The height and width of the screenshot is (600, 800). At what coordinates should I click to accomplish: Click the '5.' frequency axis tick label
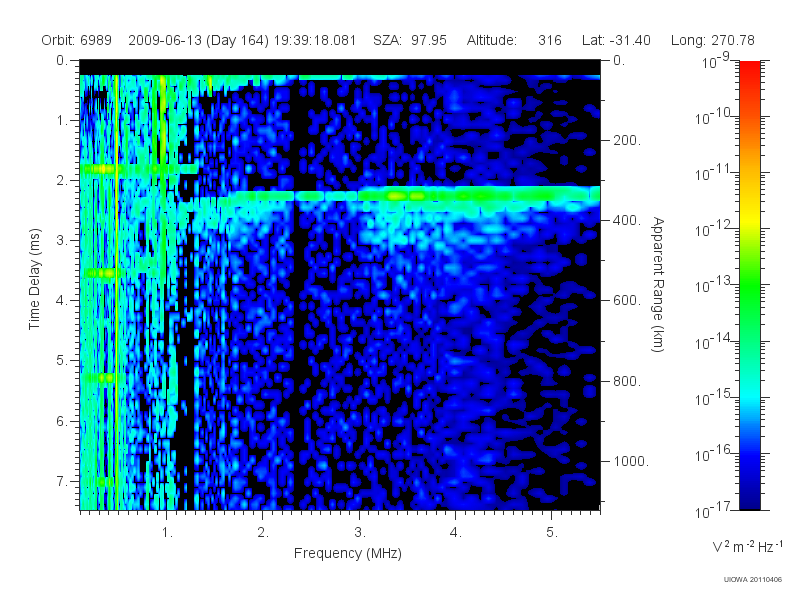coord(552,533)
